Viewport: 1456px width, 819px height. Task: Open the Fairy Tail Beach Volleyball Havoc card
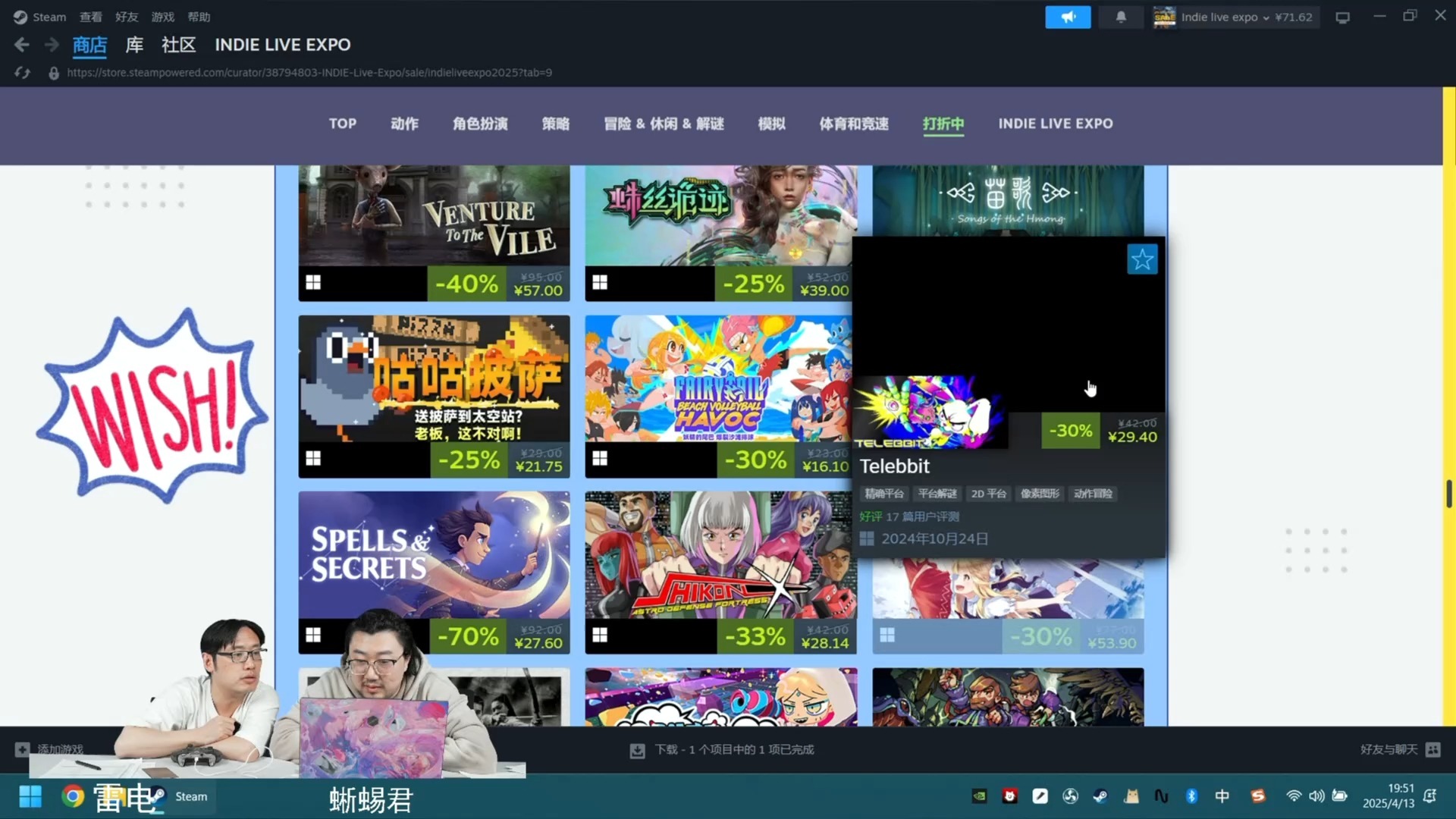720,397
